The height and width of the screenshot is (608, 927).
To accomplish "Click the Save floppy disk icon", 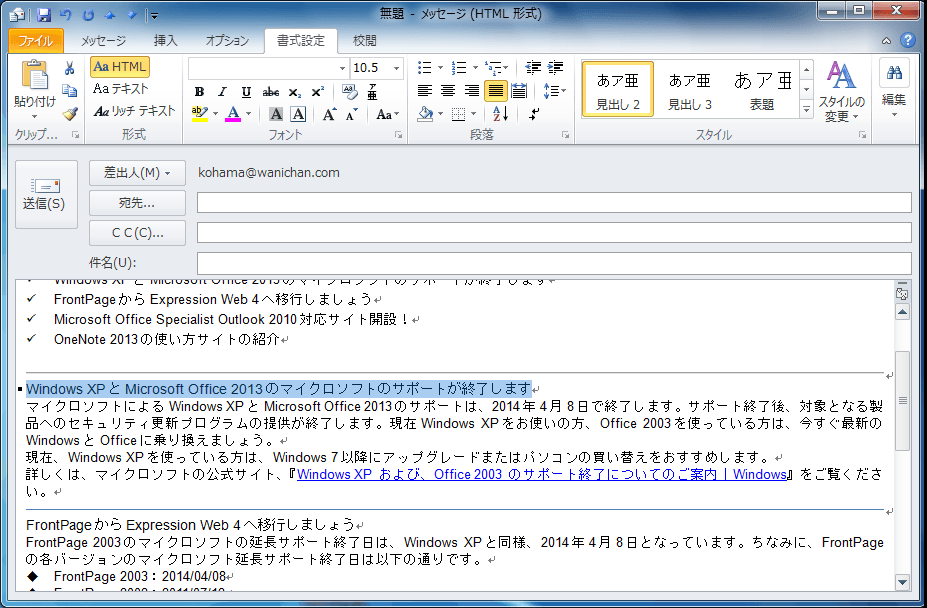I will 44,15.
